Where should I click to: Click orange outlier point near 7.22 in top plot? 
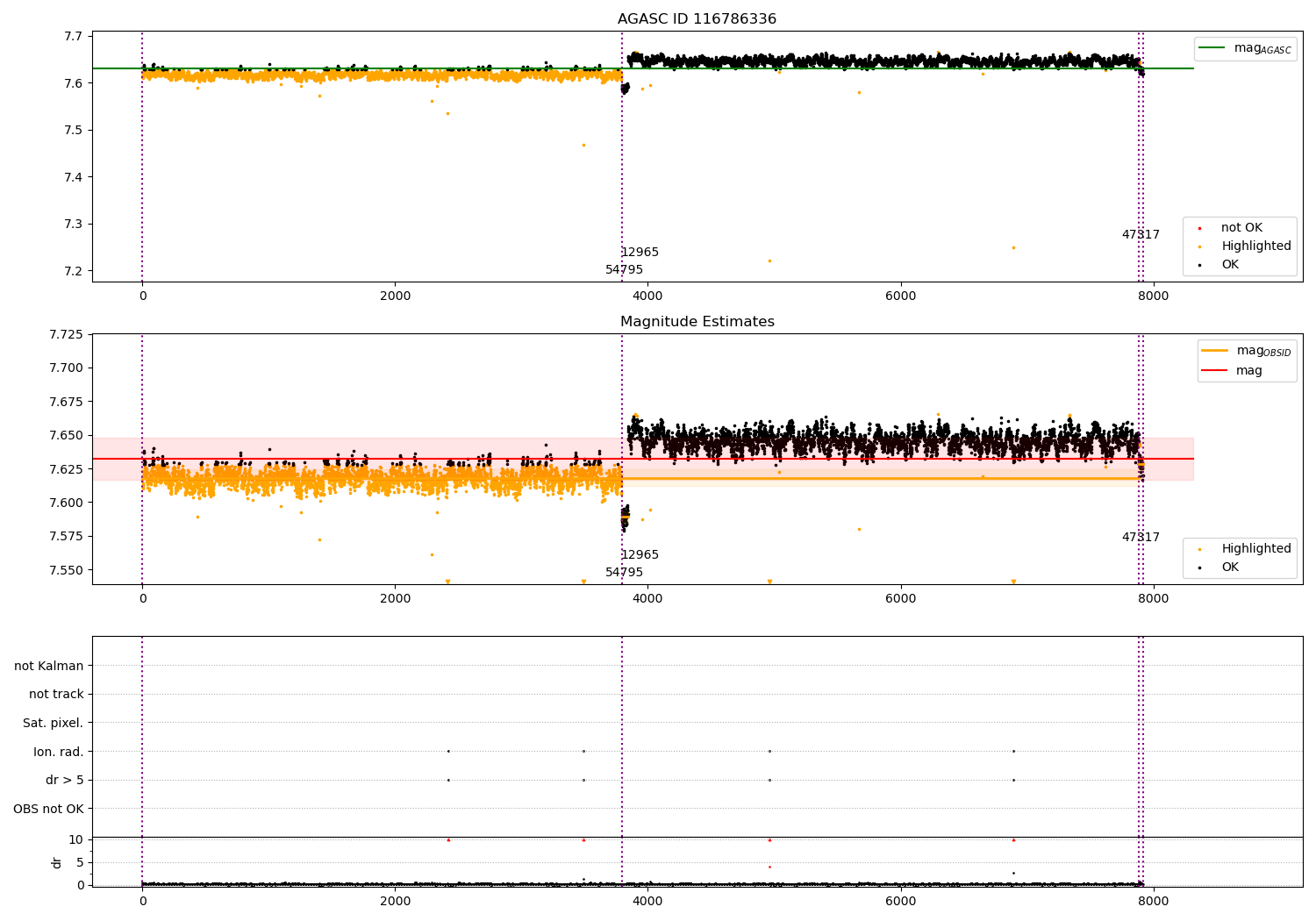point(769,261)
